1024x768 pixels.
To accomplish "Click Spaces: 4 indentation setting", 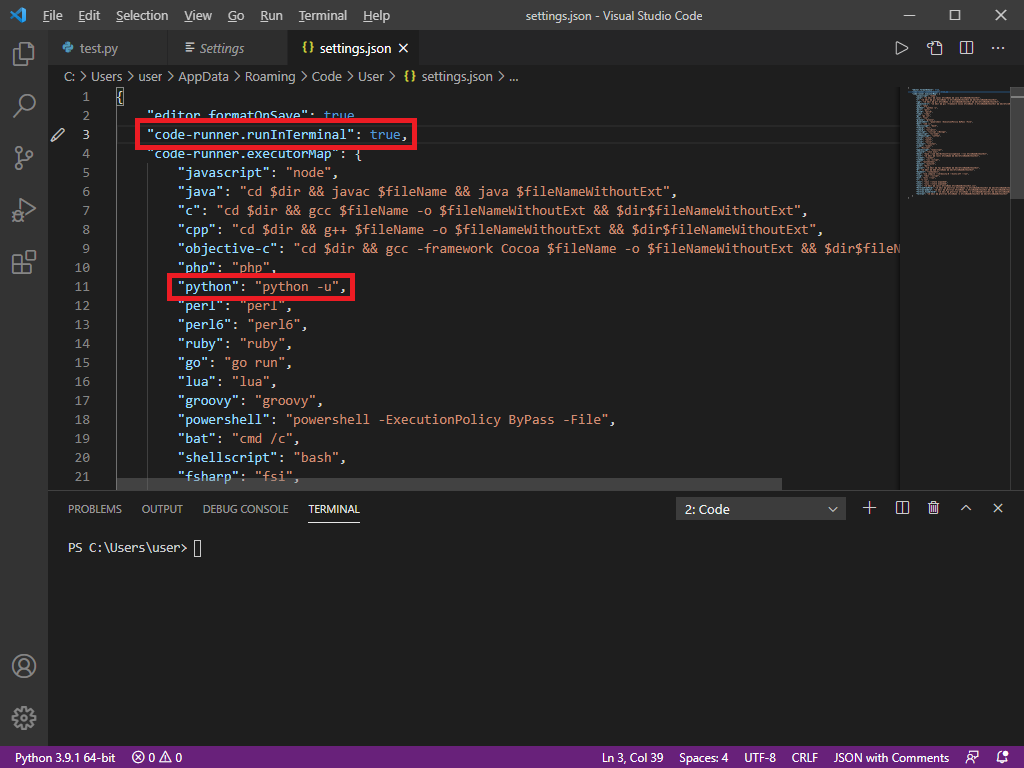I will [703, 758].
